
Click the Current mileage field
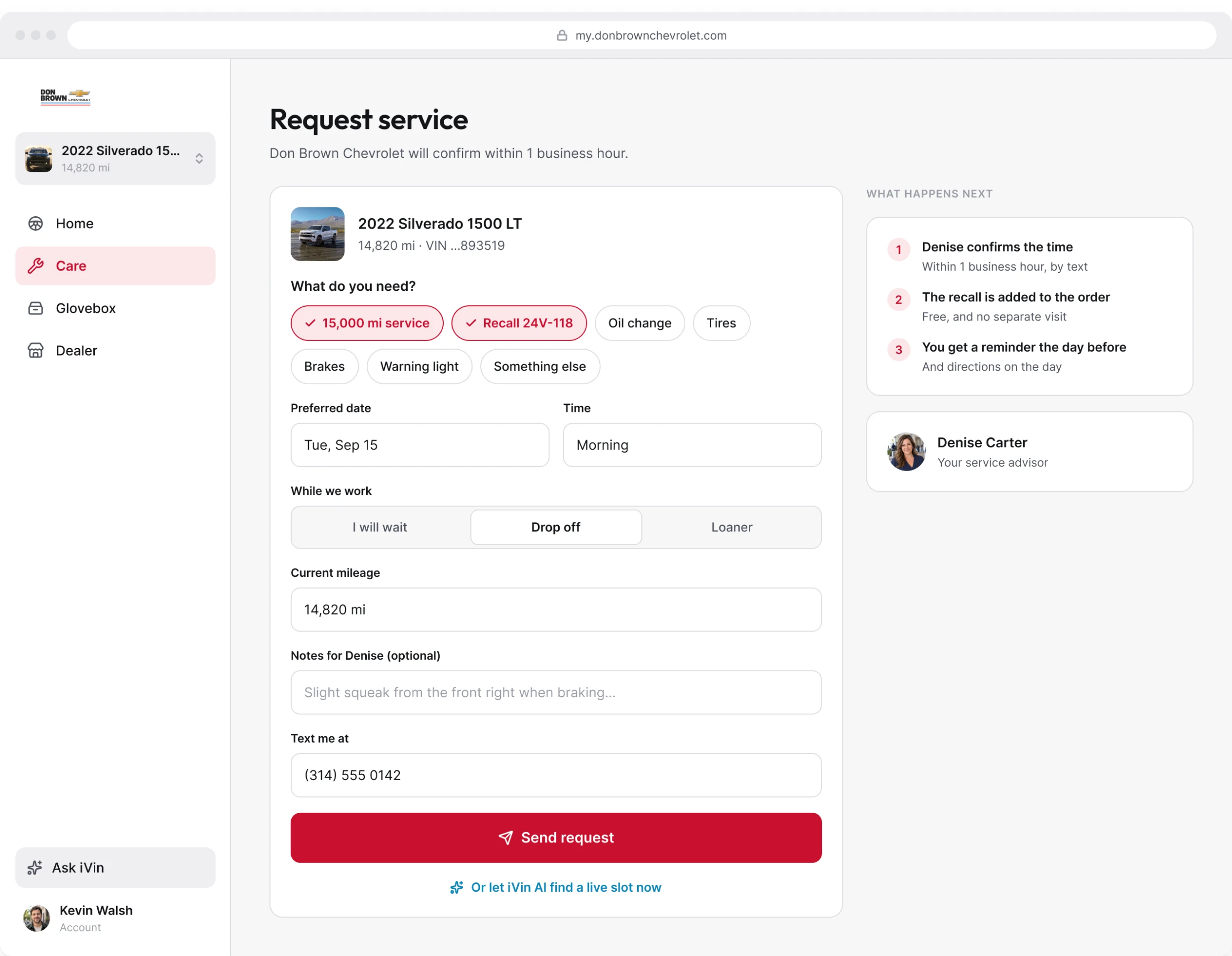coord(556,609)
